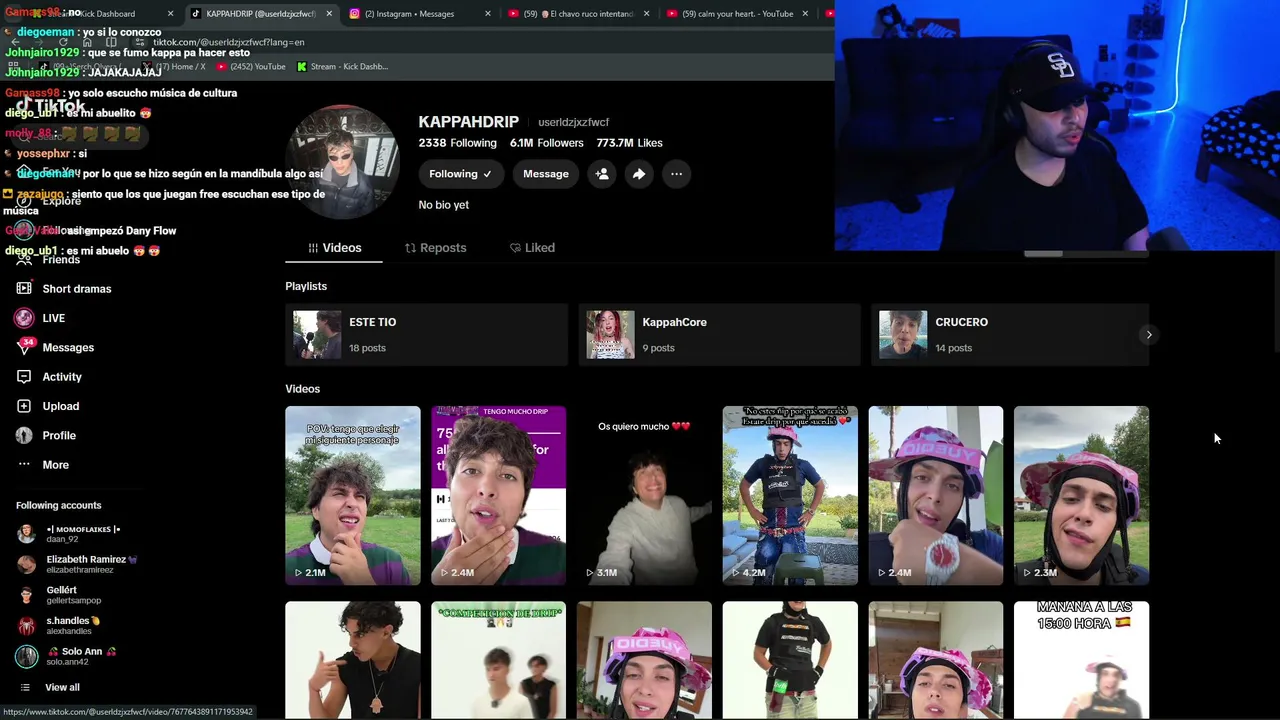Play the video with 4.2M views
The width and height of the screenshot is (1280, 720).
[790, 495]
